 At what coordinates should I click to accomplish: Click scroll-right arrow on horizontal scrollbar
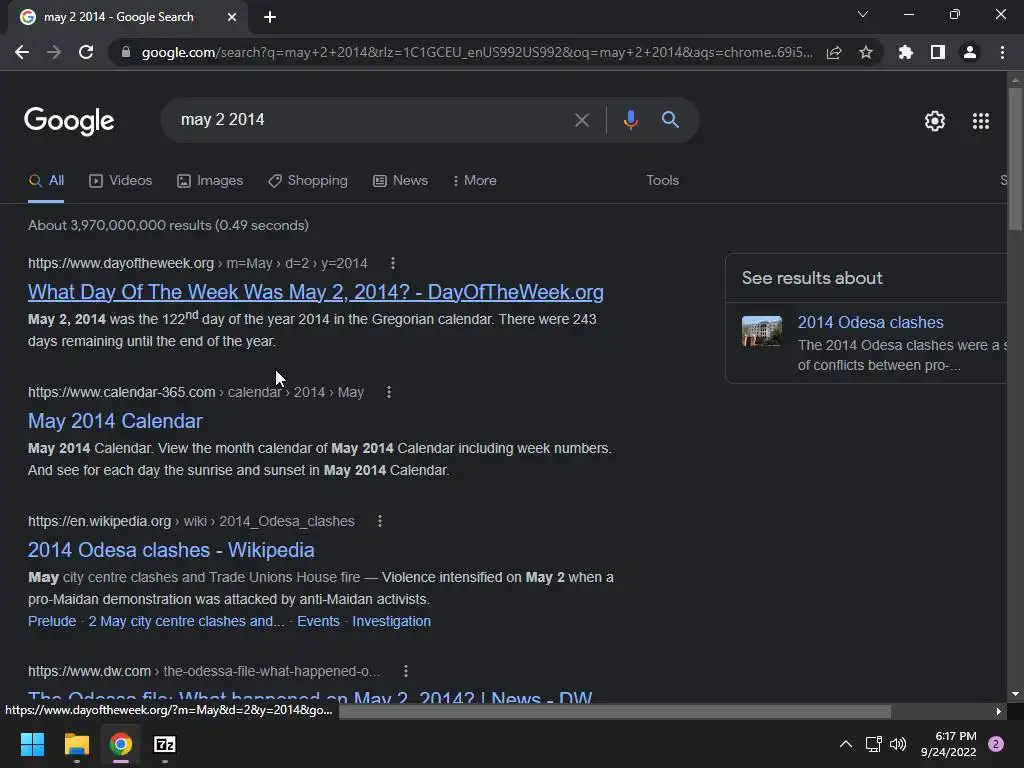click(999, 711)
